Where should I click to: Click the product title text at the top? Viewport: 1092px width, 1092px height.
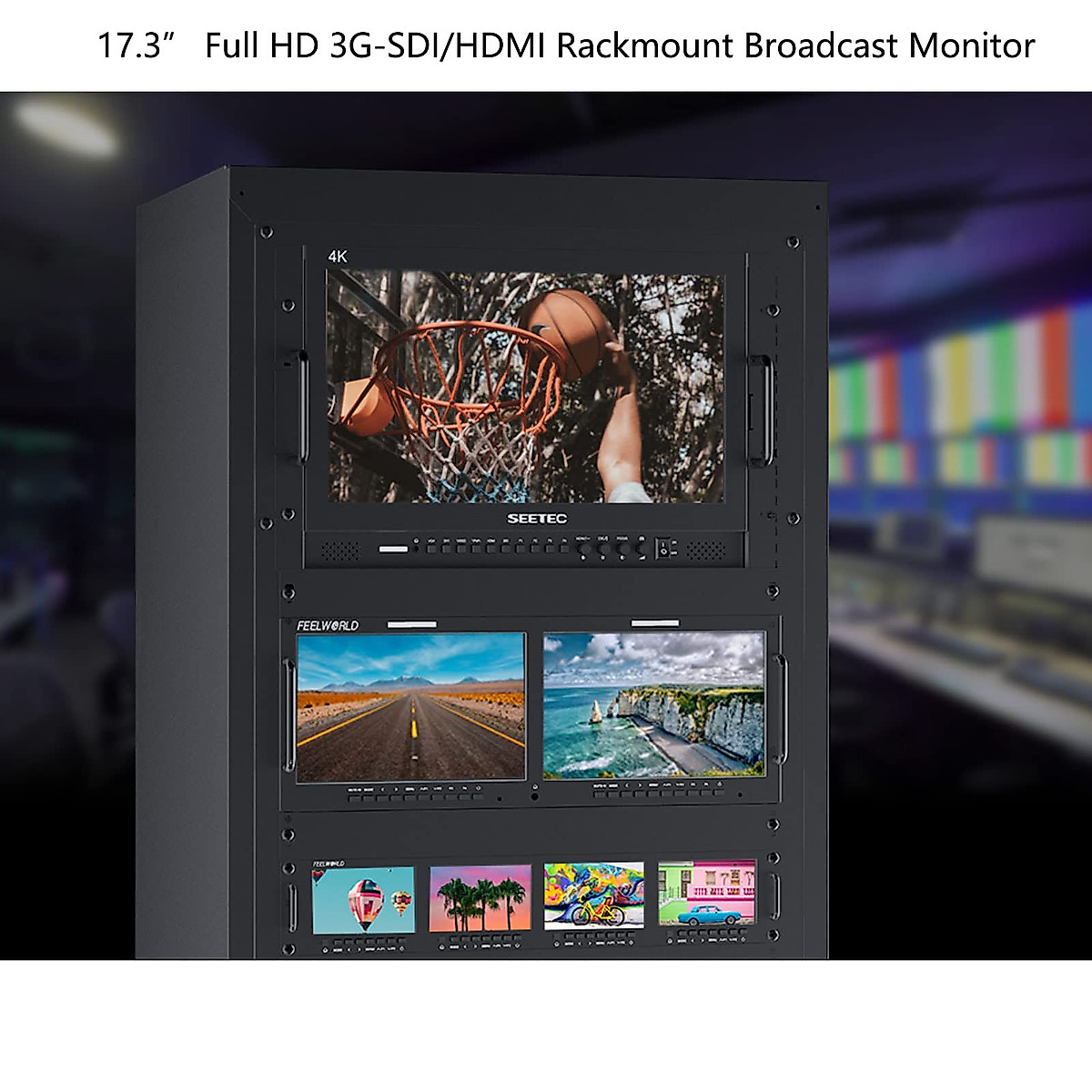pyautogui.click(x=566, y=45)
